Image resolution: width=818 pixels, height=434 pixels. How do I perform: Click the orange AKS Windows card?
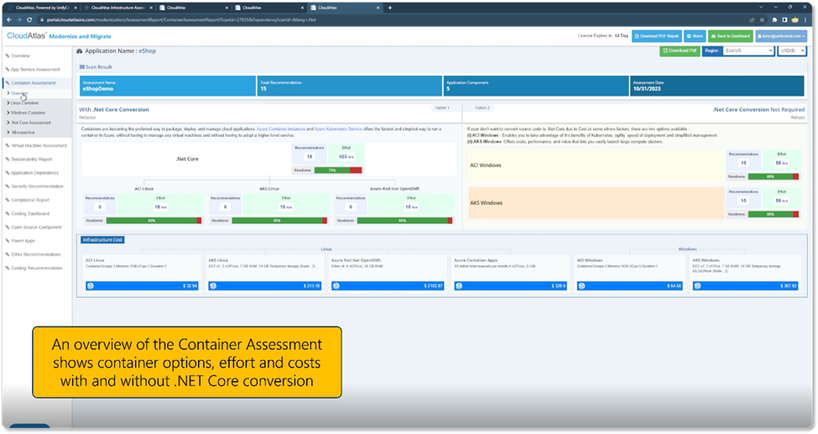(x=596, y=203)
